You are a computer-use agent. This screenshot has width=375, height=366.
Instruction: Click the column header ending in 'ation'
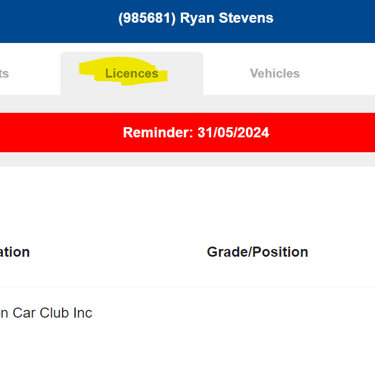[15, 252]
